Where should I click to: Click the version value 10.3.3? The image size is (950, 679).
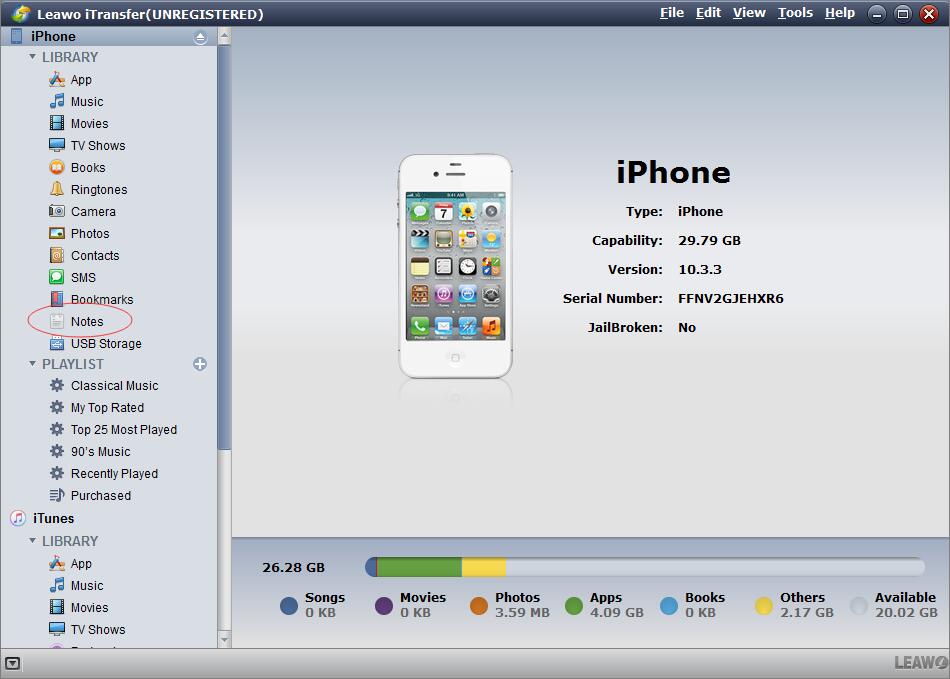pyautogui.click(x=700, y=270)
